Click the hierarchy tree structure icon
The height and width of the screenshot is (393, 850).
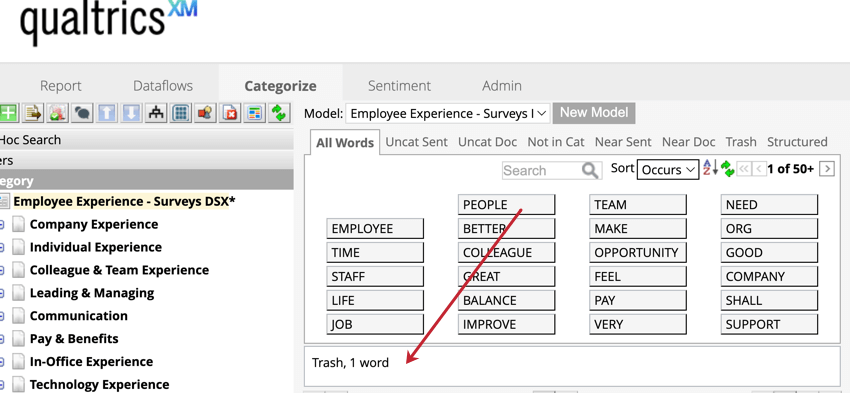tap(157, 113)
